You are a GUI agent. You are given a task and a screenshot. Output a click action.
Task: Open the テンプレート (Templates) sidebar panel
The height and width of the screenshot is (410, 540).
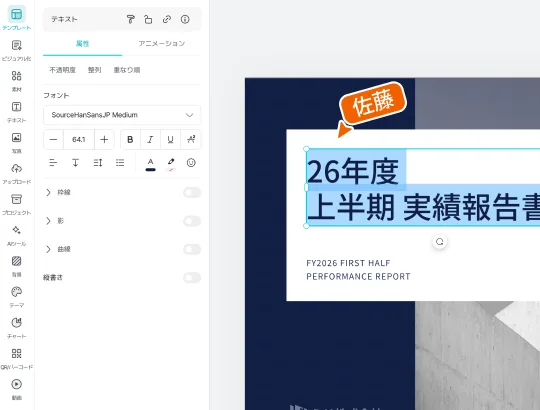[x=17, y=19]
